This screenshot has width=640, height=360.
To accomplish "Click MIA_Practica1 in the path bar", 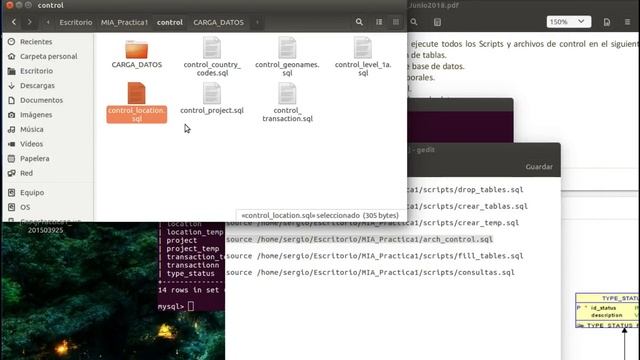I will [x=124, y=22].
